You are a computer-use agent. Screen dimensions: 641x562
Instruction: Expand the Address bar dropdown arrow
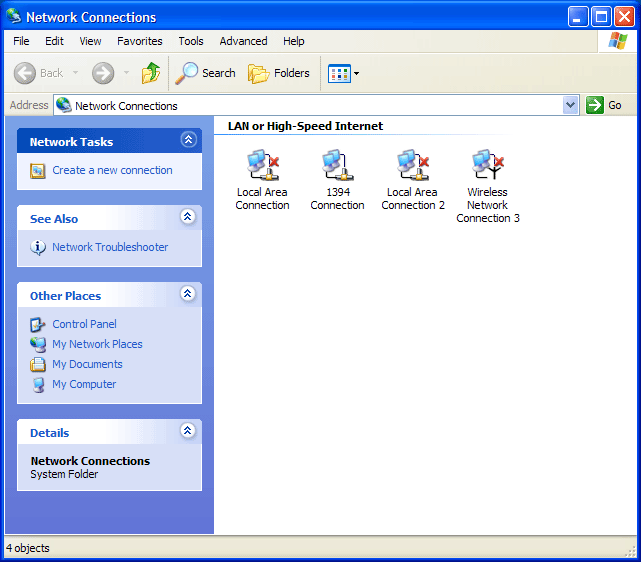click(570, 105)
